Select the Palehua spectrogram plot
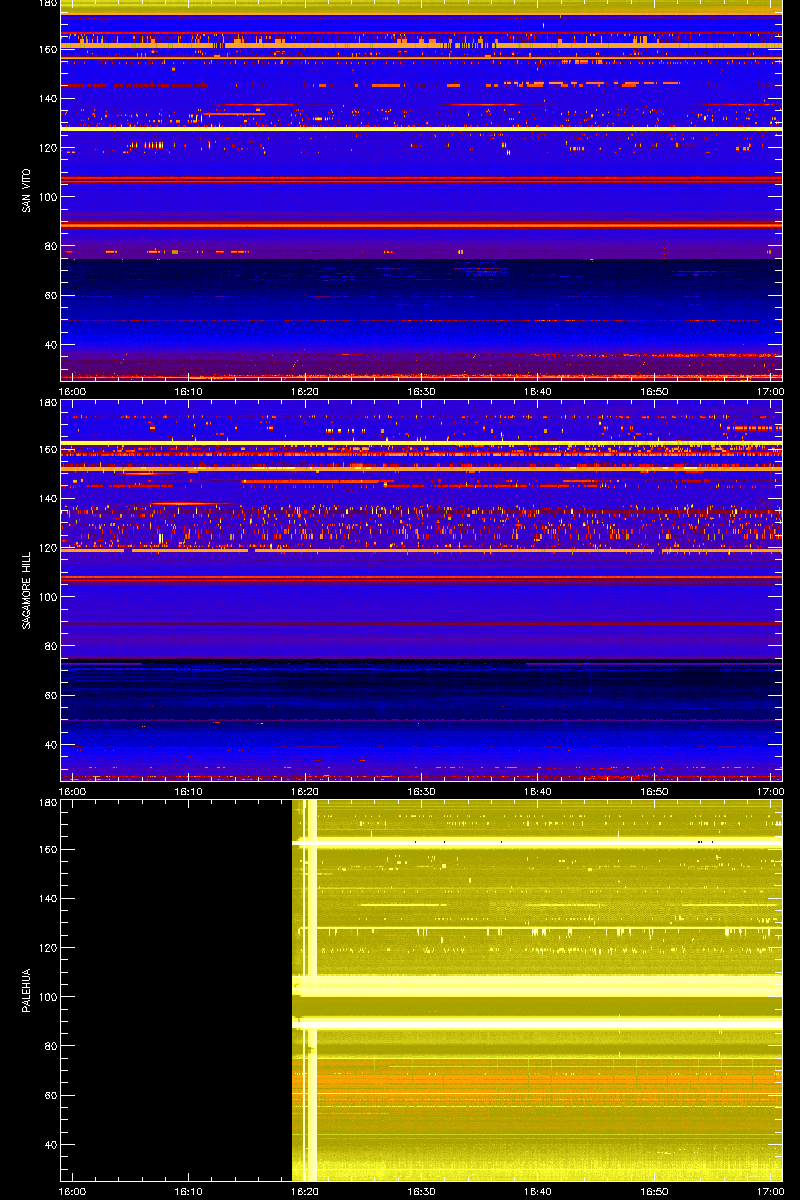The width and height of the screenshot is (800, 1200). coord(421,991)
